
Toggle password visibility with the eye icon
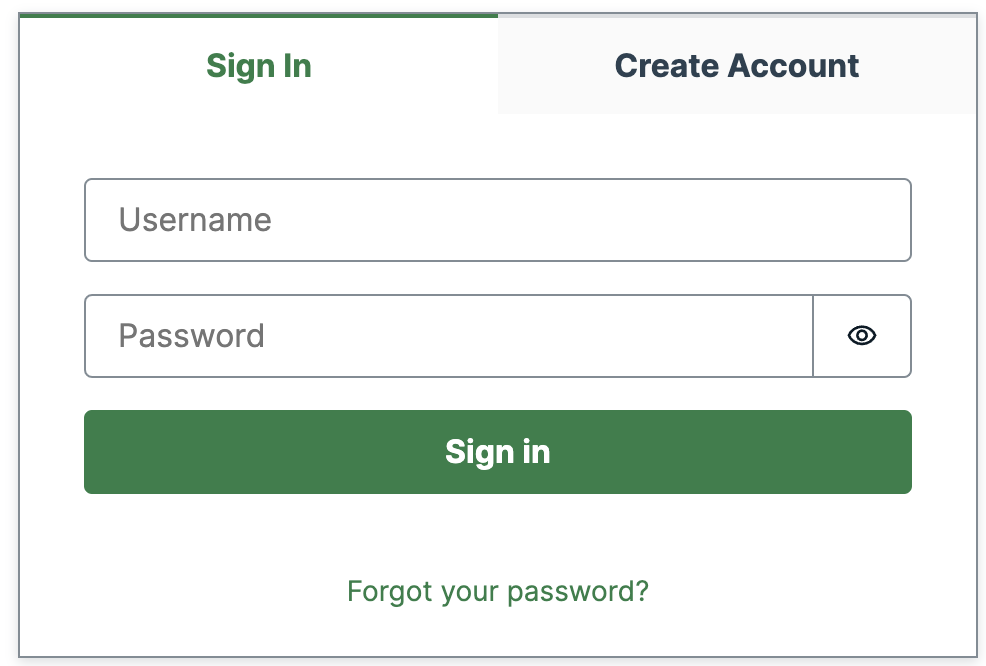pos(861,336)
